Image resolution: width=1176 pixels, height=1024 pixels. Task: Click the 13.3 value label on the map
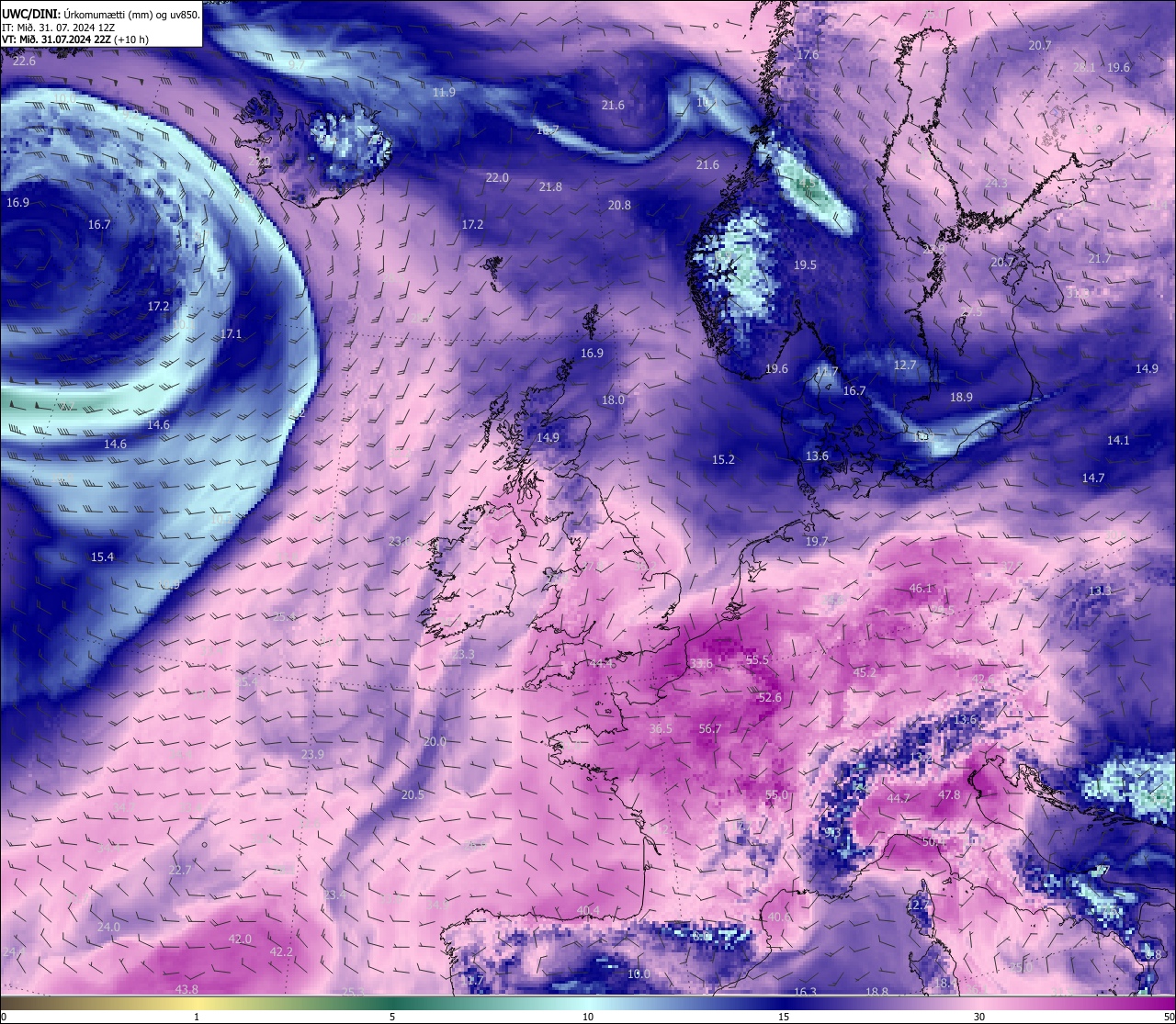1100,591
